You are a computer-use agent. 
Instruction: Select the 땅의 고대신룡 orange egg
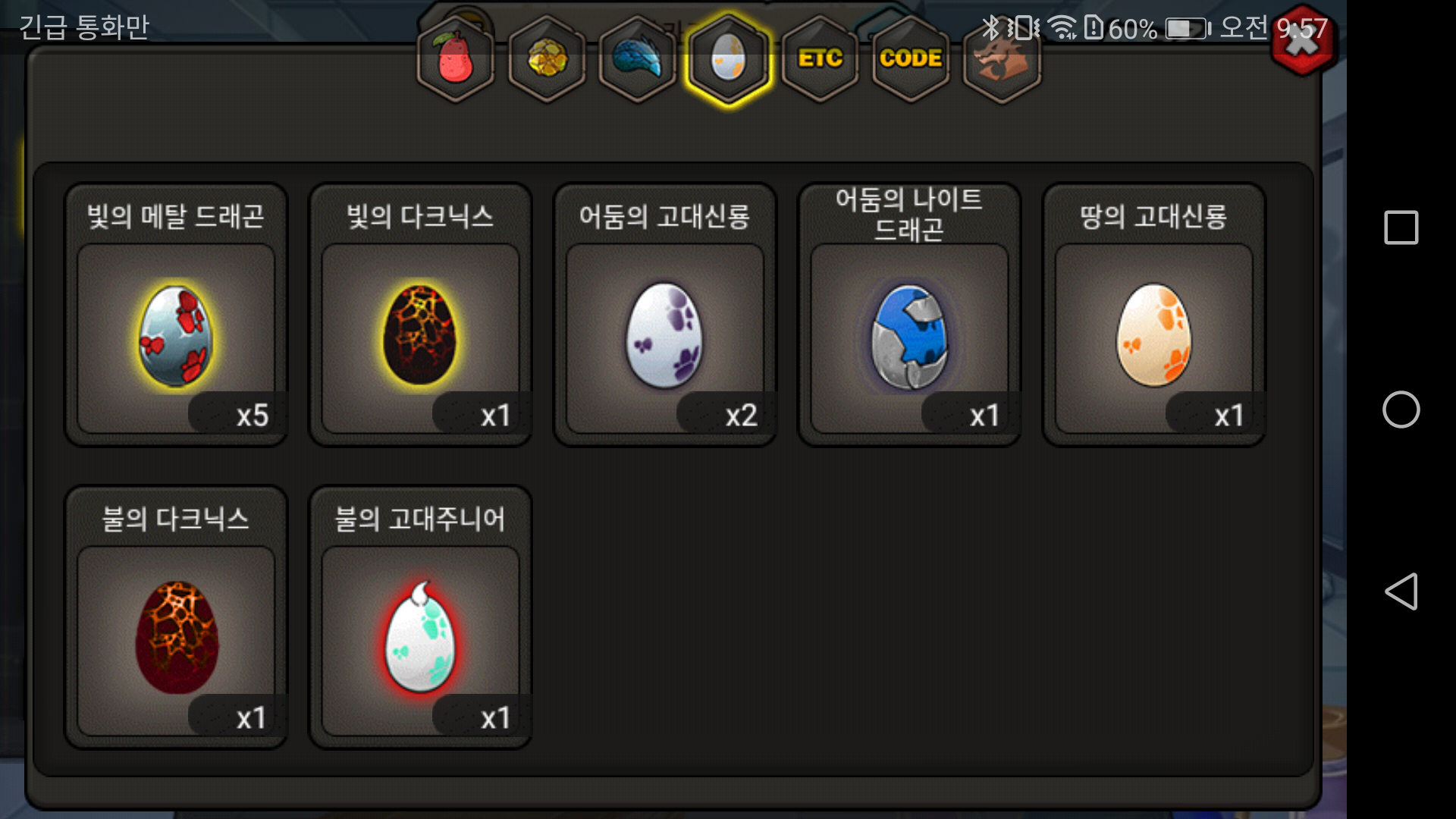coord(1154,315)
